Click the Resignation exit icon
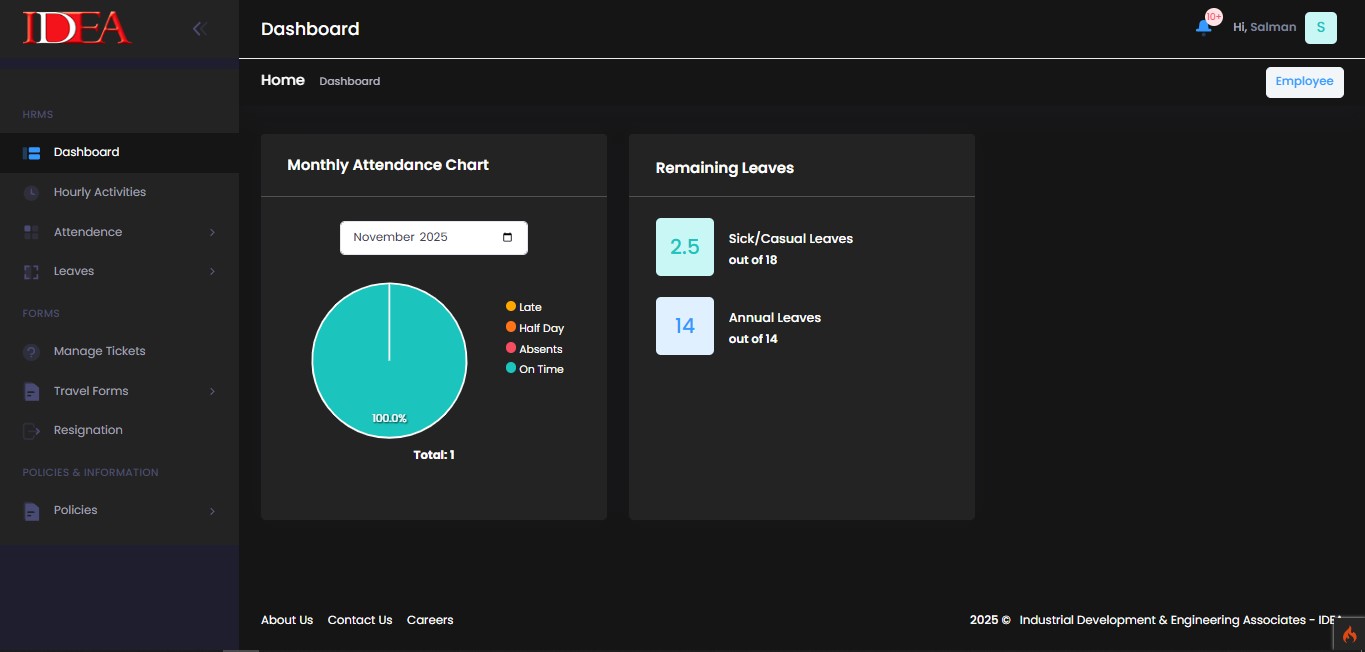 31,431
